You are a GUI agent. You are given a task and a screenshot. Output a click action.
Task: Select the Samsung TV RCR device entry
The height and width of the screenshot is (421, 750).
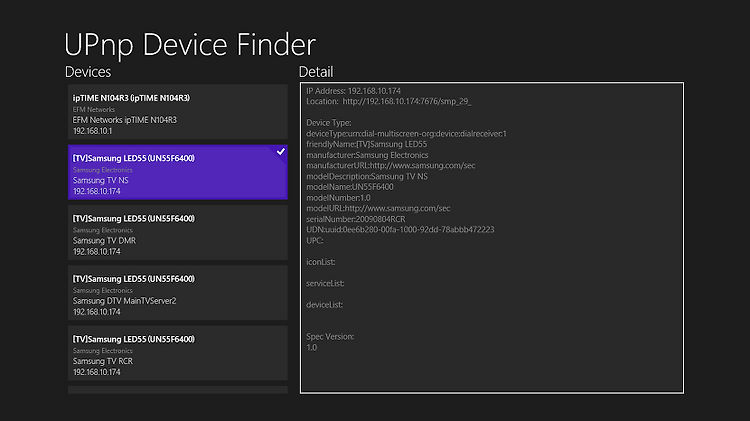point(177,353)
